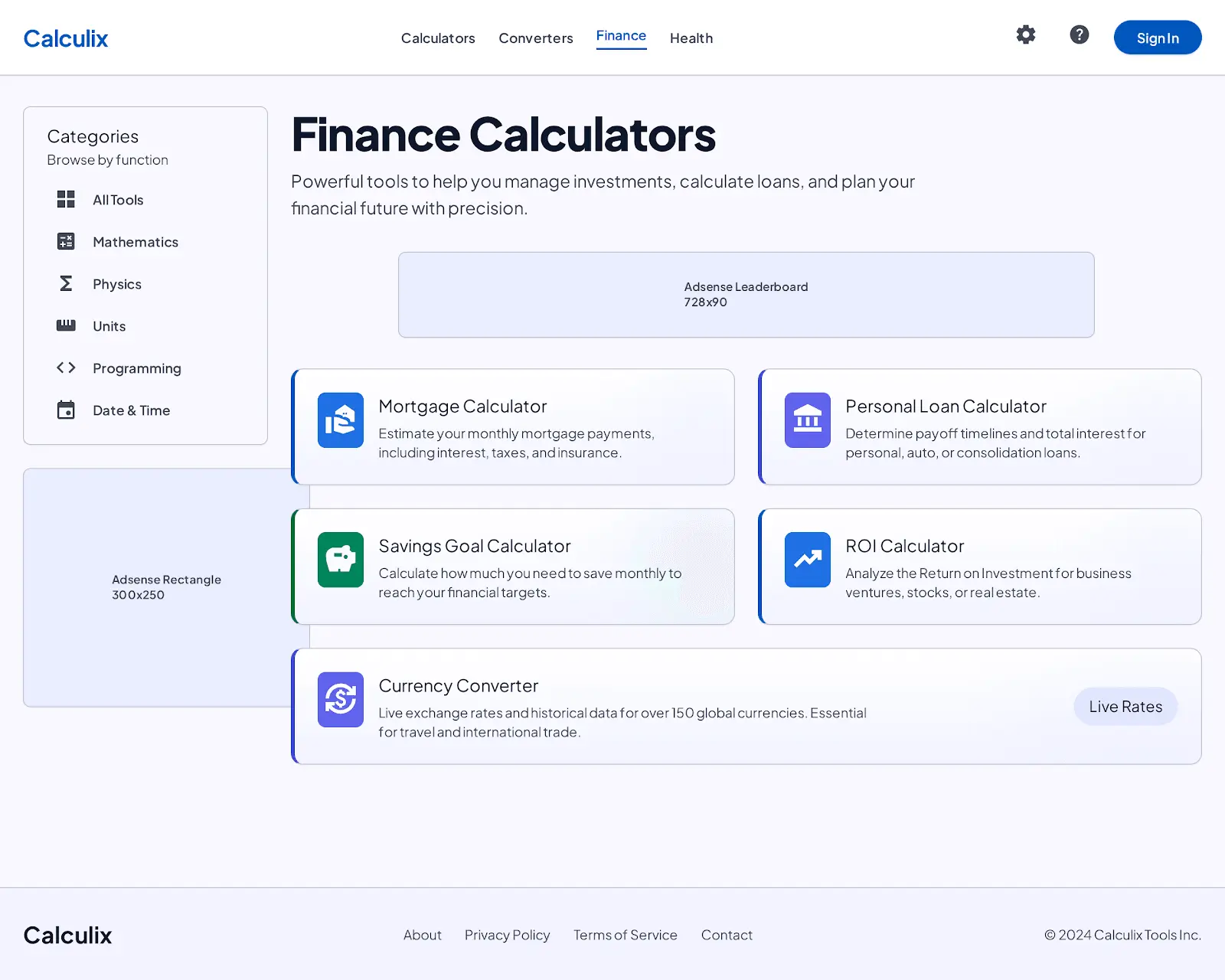Click the All Tools grid icon

[x=66, y=200]
